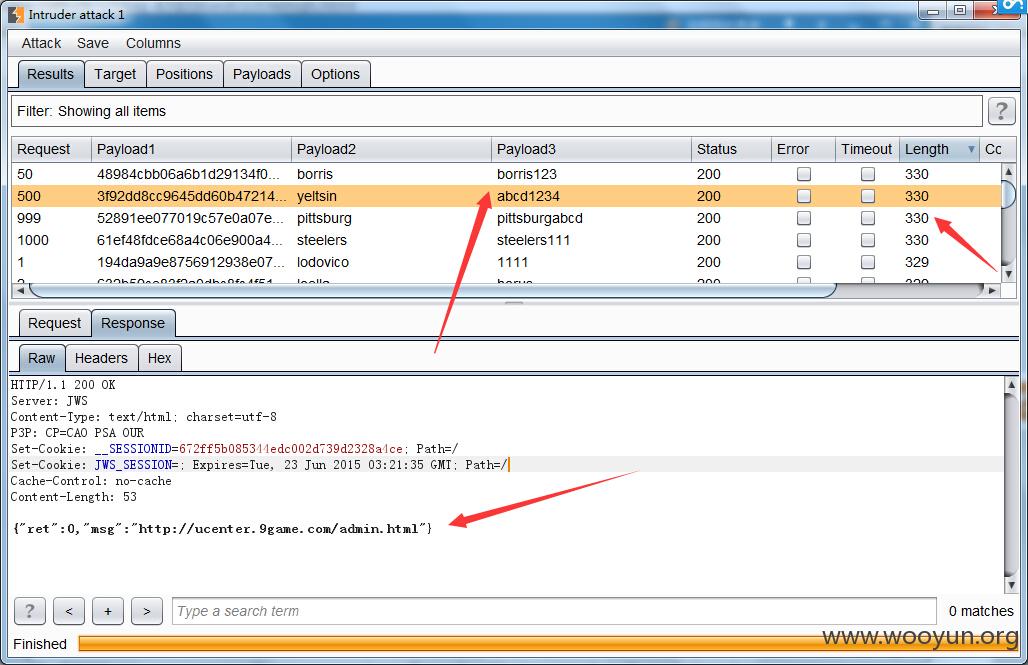
Task: Select the Response tab
Action: [x=133, y=323]
